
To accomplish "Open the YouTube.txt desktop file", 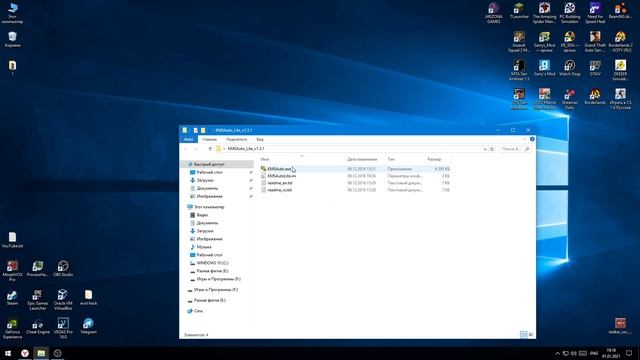I will 12,240.
